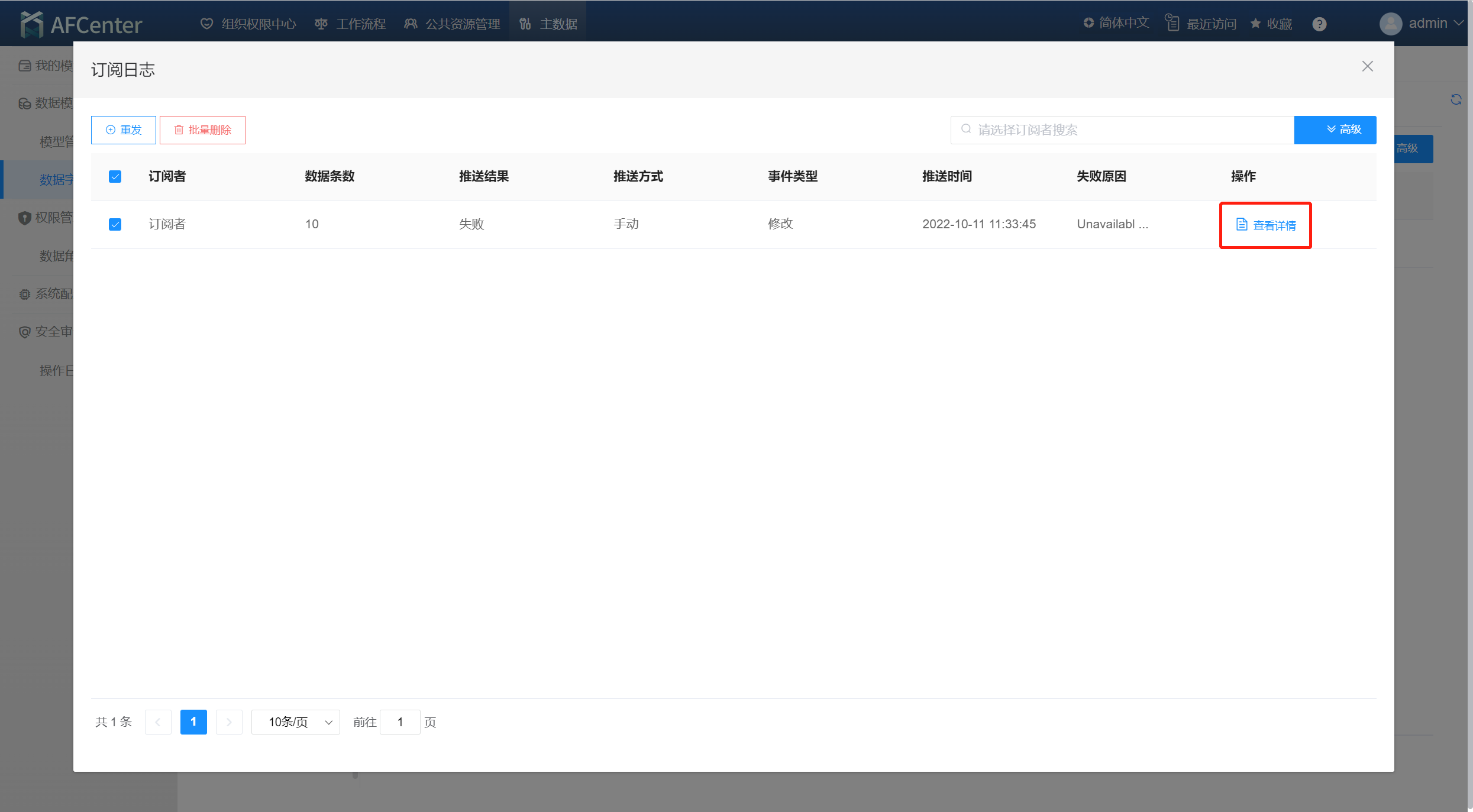Image resolution: width=1473 pixels, height=812 pixels.
Task: Open the 工作流程 menu
Action: 350,24
